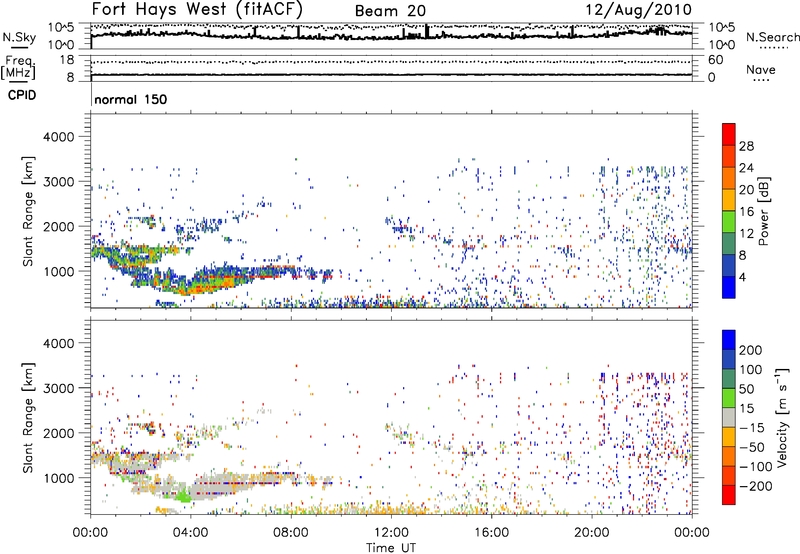The height and width of the screenshot is (554, 800).
Task: Pick the bottom red Velocity bar segment
Action: (729, 495)
